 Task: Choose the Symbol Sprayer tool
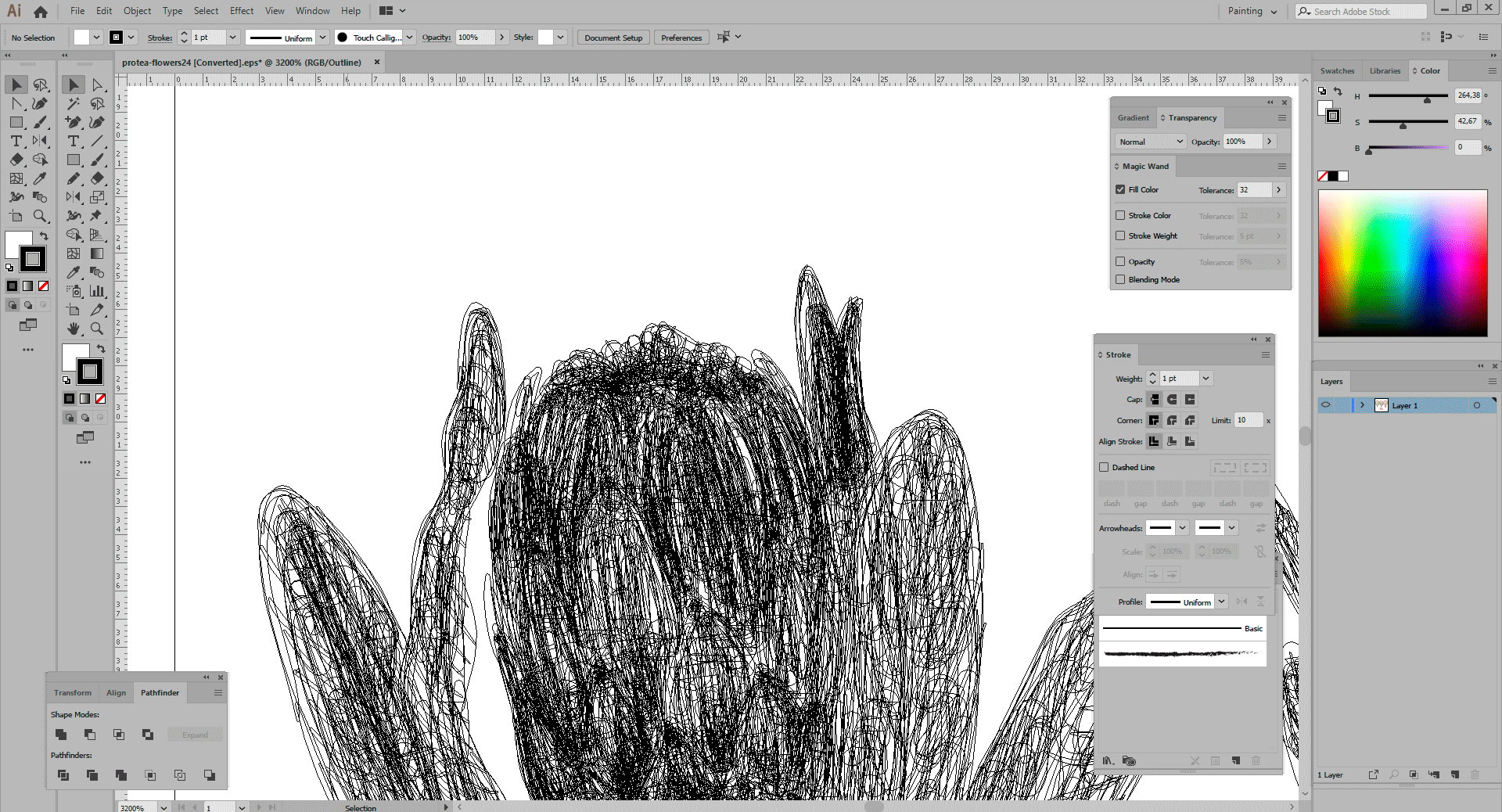point(74,291)
